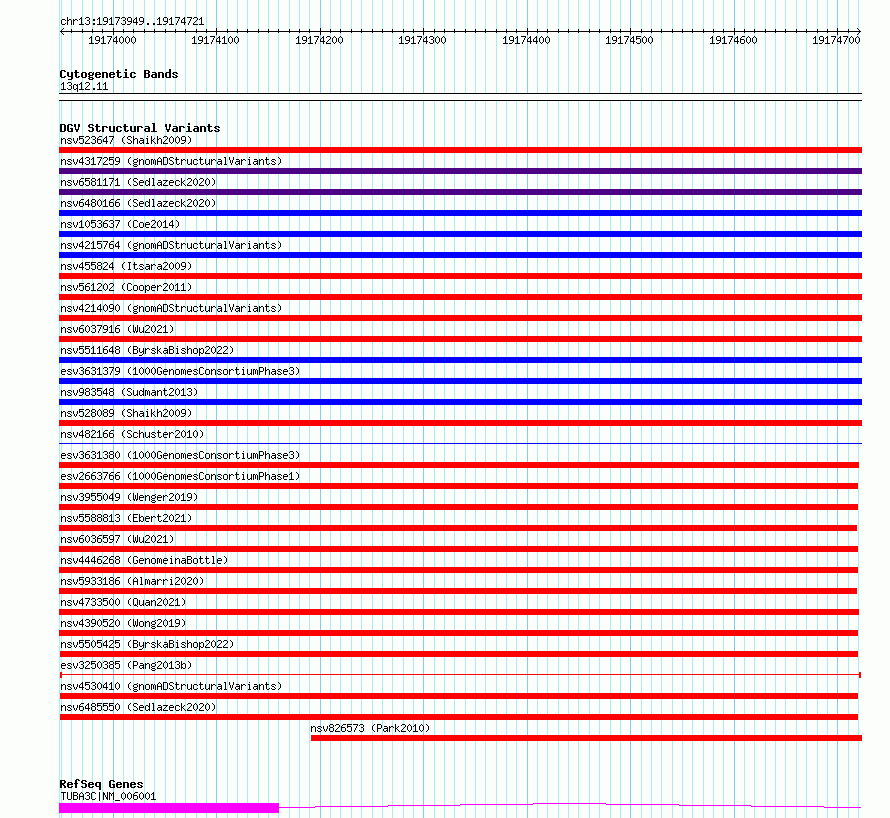Image resolution: width=890 pixels, height=818 pixels.
Task: Select the nsv482166 (Schuster2010) label
Action: 132,434
